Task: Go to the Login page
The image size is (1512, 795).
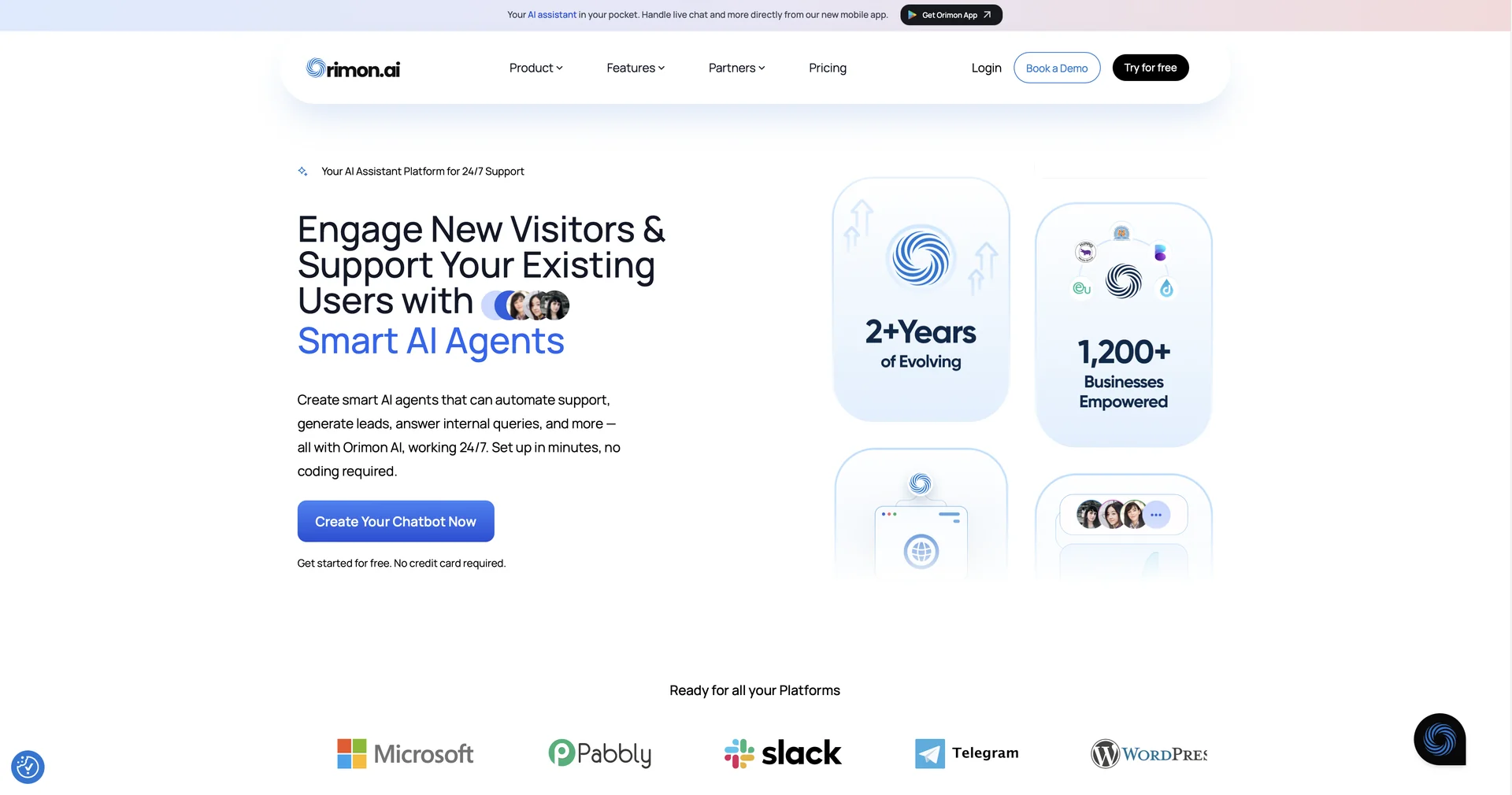Action: point(986,68)
